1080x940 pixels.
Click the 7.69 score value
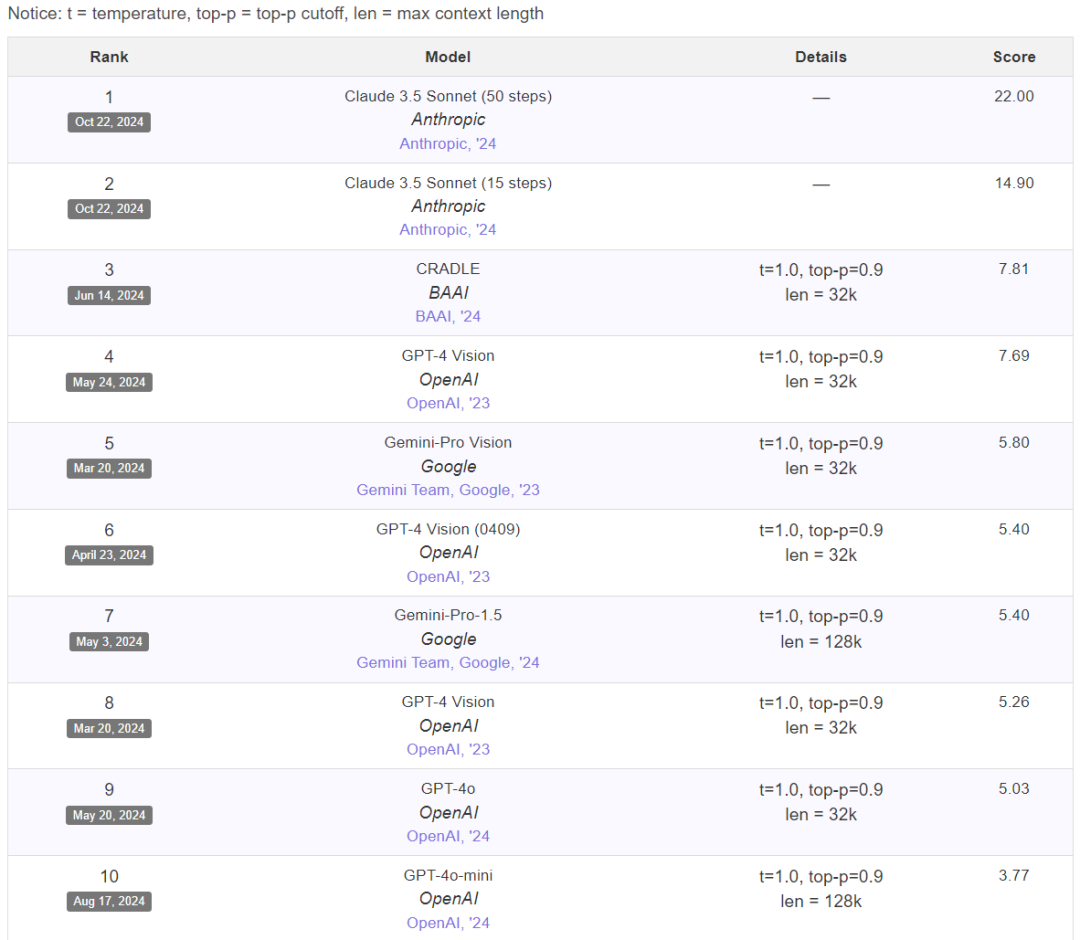1014,356
